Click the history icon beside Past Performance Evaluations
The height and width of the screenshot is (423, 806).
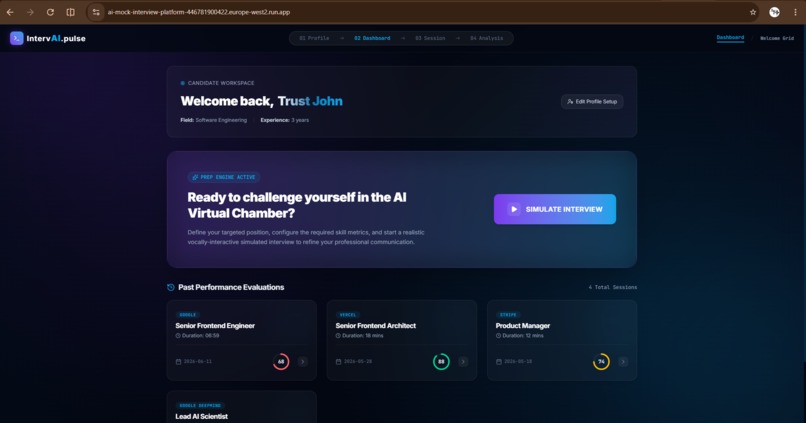(171, 287)
